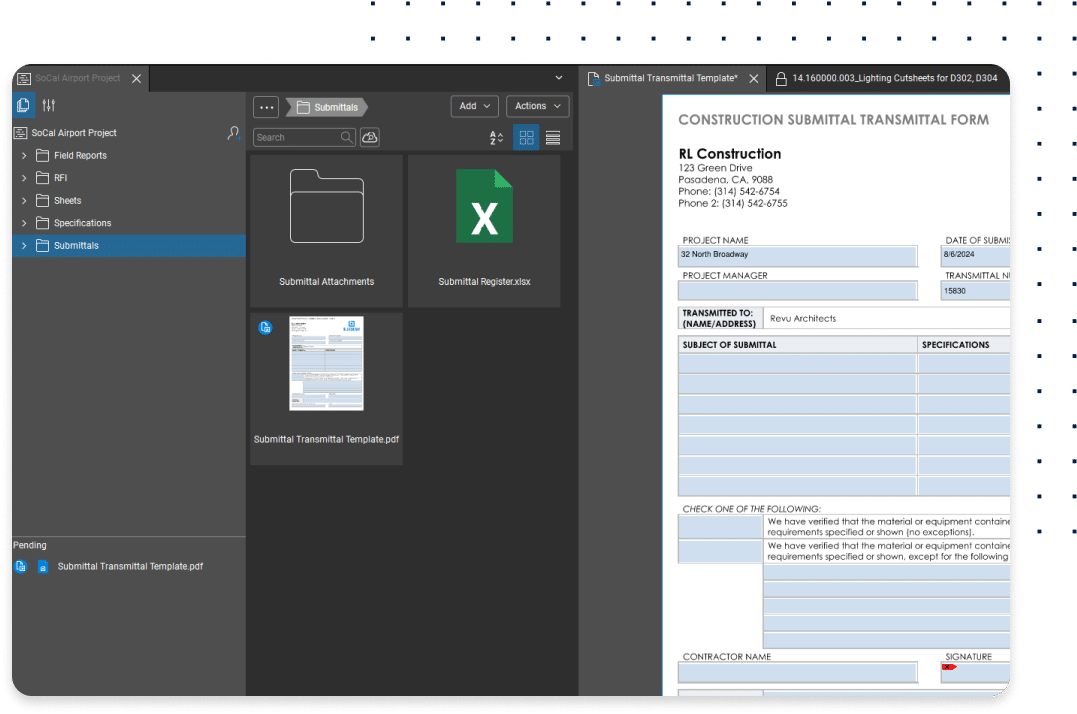Switch to thumbnail grid view
The width and height of the screenshot is (1077, 714).
coord(526,138)
